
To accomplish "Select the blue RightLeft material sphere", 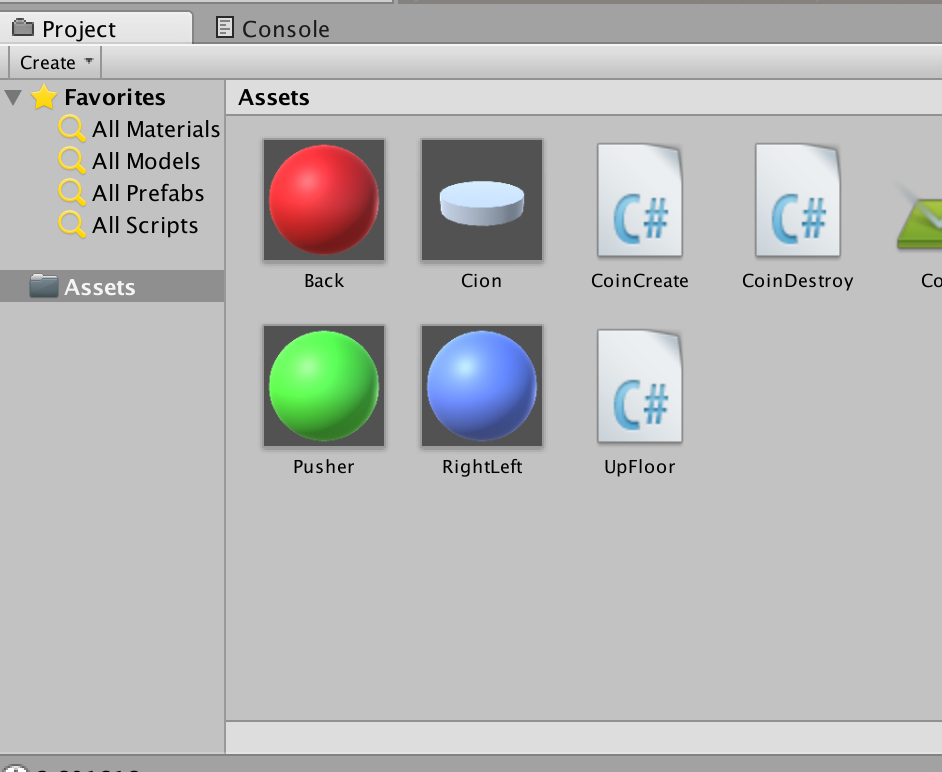I will click(x=482, y=386).
